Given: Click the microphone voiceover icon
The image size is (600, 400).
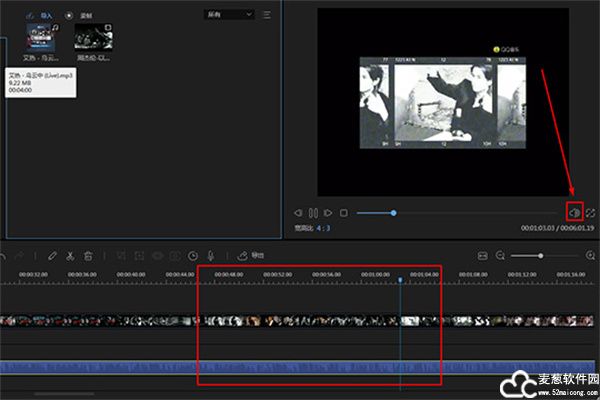Looking at the screenshot, I should pyautogui.click(x=211, y=256).
